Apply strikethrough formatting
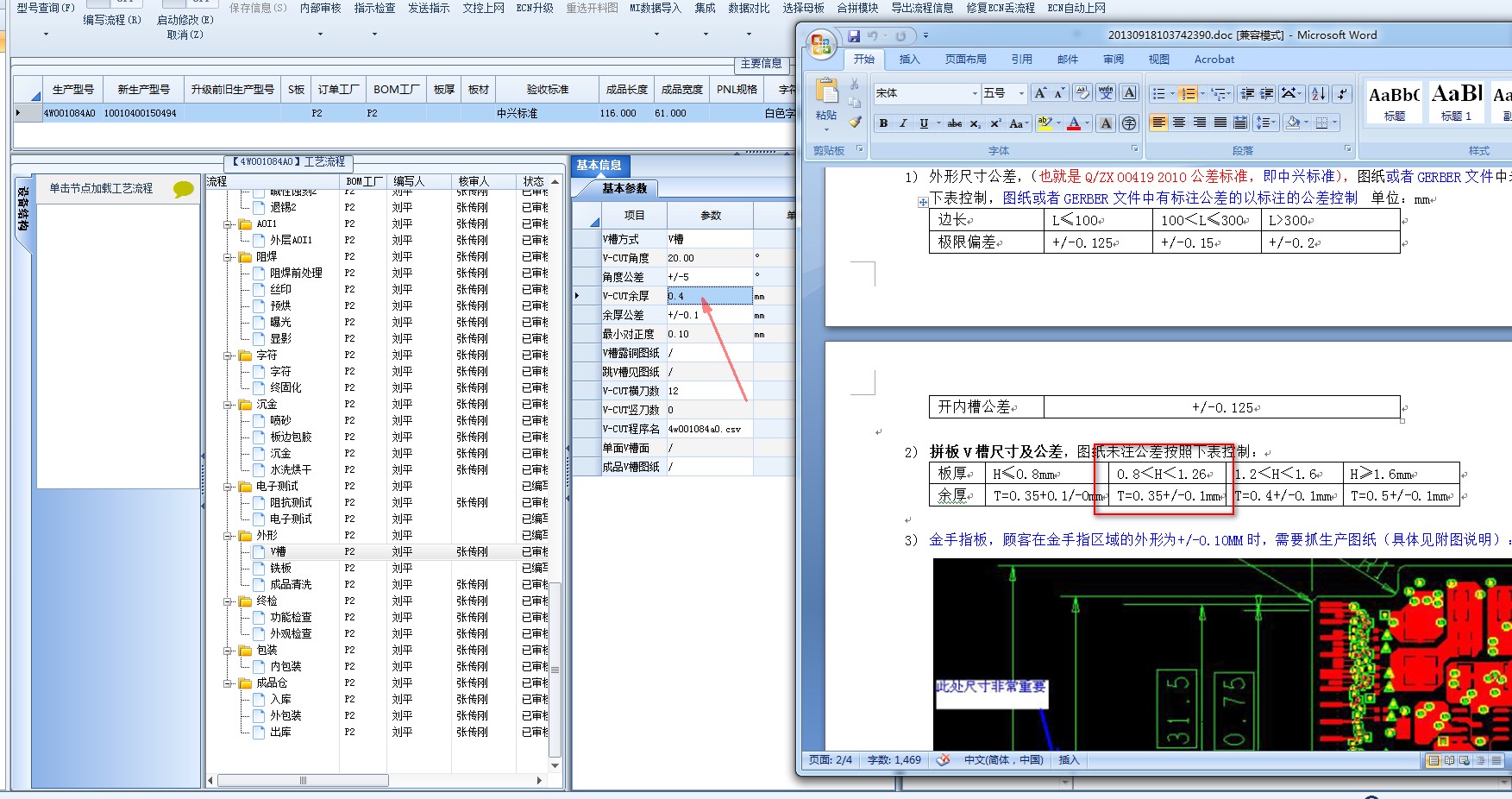Screen dimensions: 1512x799 (955, 123)
